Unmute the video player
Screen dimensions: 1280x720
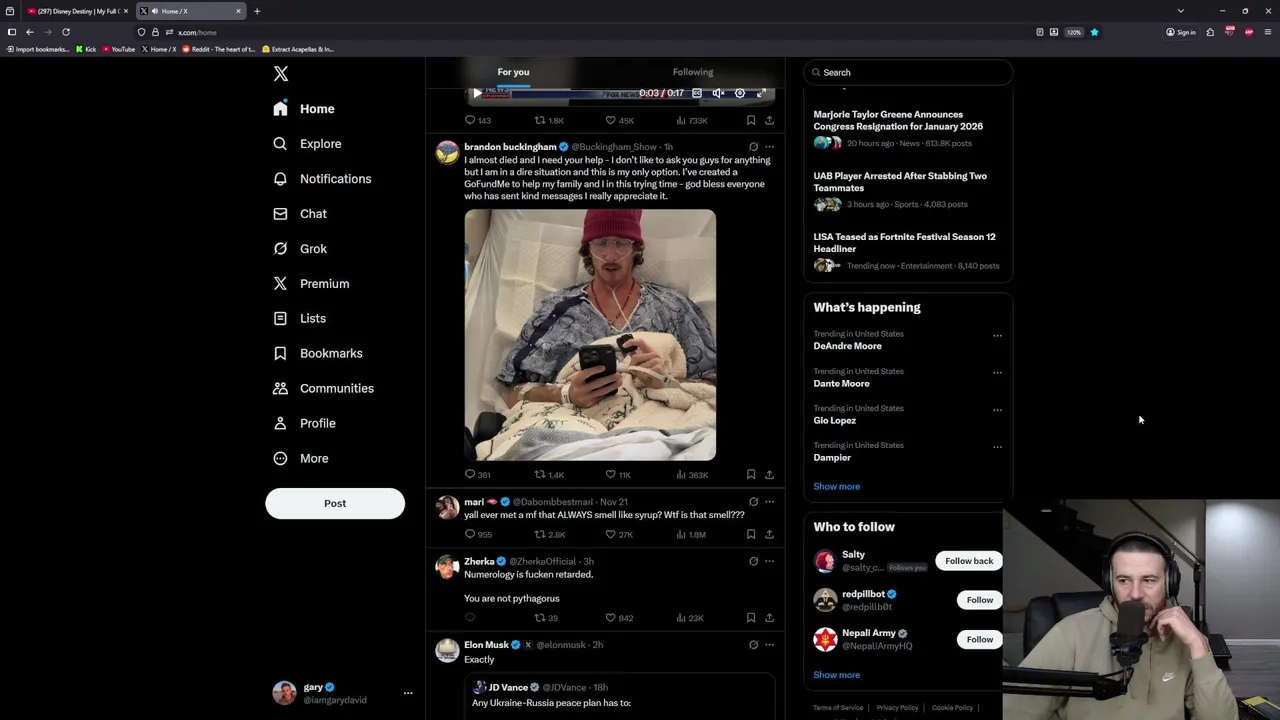[x=718, y=93]
